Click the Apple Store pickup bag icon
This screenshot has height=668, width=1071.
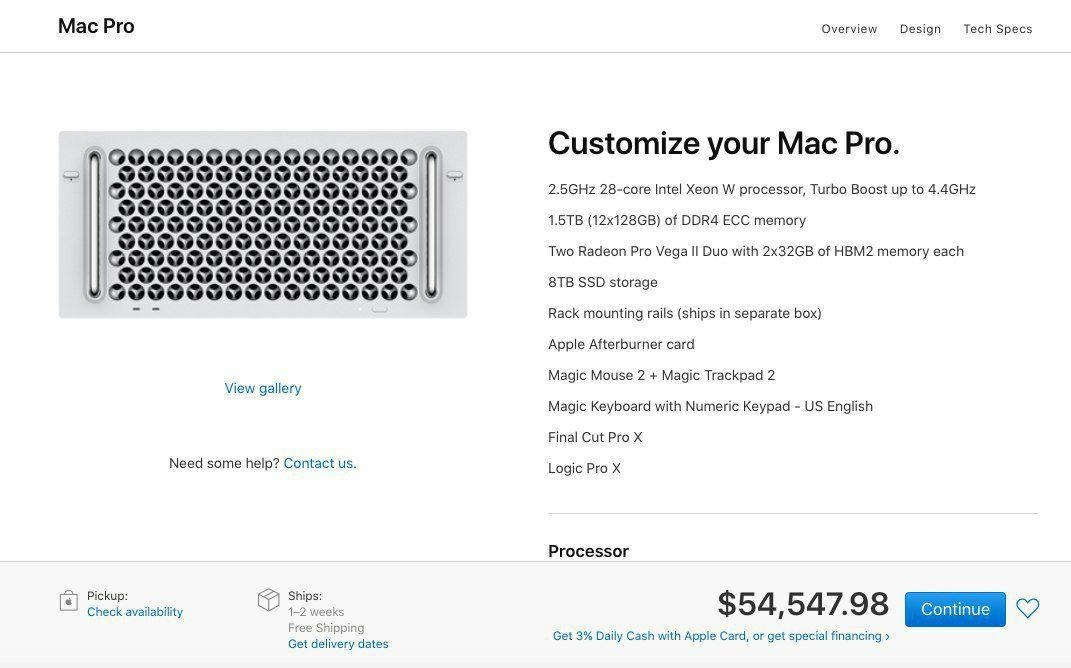coord(68,601)
